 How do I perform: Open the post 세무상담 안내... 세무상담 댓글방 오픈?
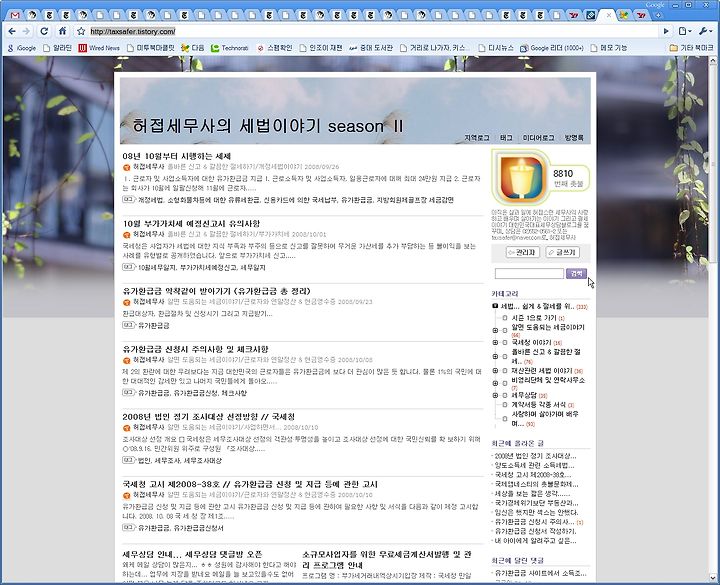click(192, 554)
